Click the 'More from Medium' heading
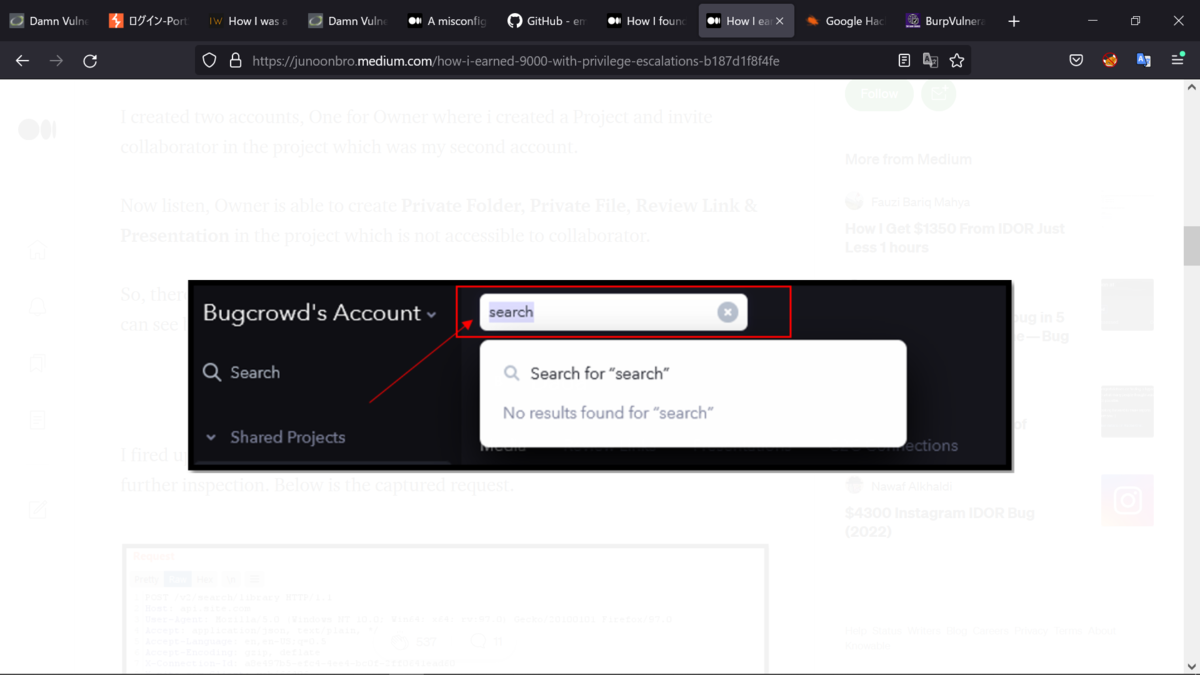Screen dimensions: 1200x675 [908, 159]
